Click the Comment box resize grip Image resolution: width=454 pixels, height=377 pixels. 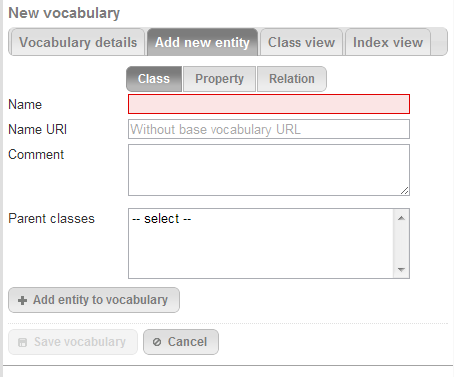click(404, 191)
